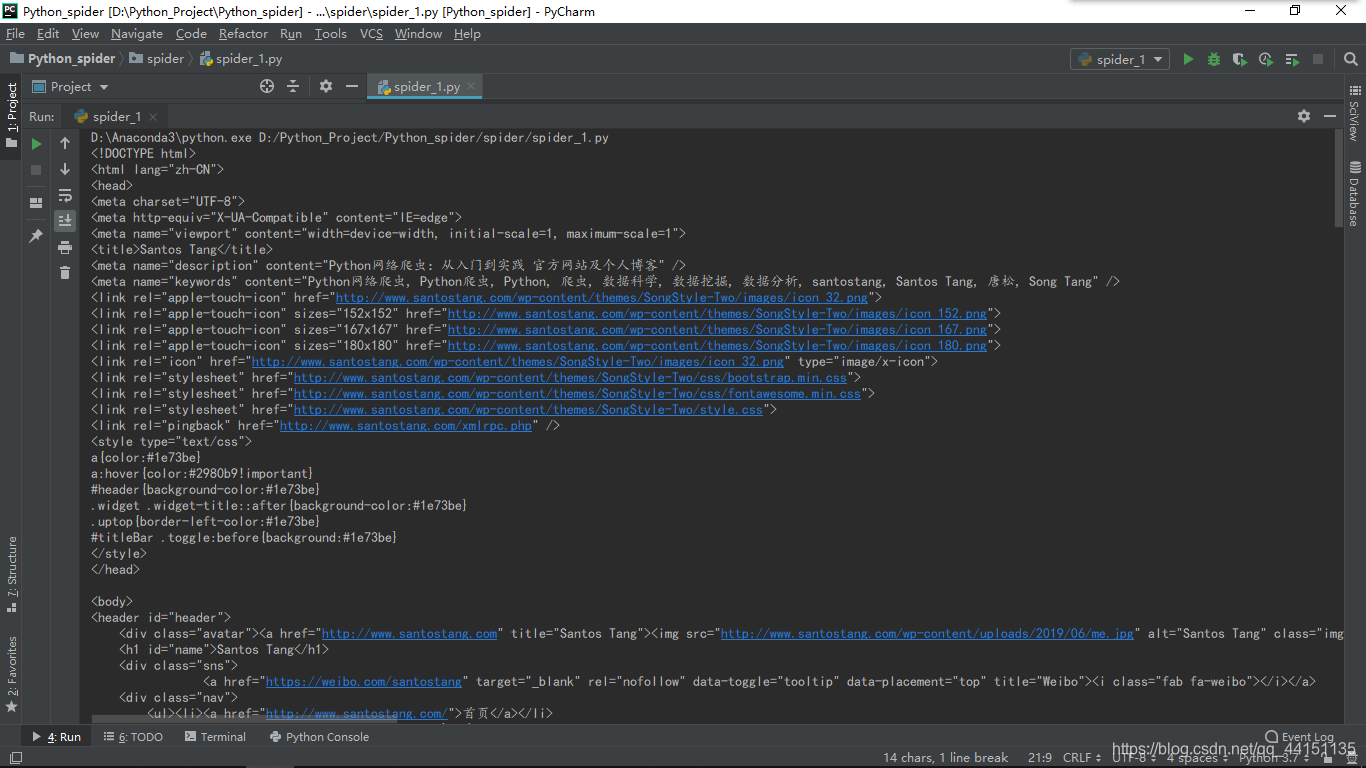Toggle the 1: Project side tab
Viewport: 1366px width, 768px height.
coord(11,115)
